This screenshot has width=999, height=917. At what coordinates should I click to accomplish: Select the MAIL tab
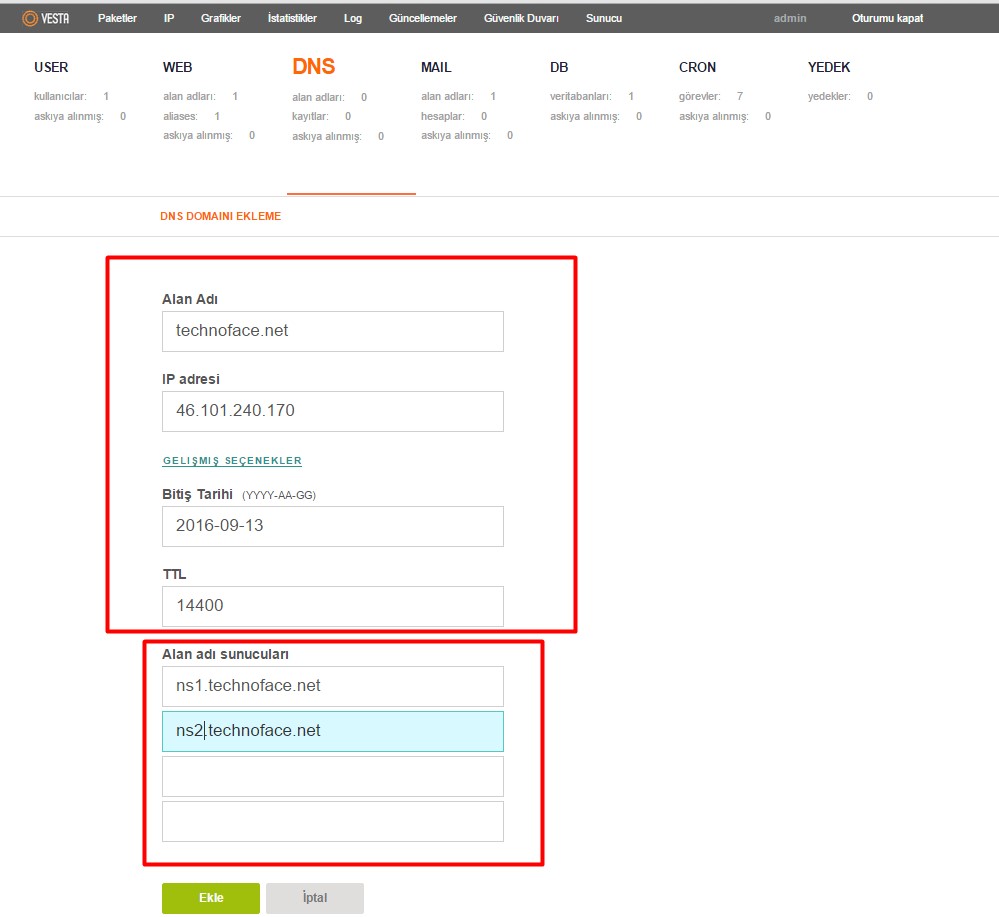point(436,68)
